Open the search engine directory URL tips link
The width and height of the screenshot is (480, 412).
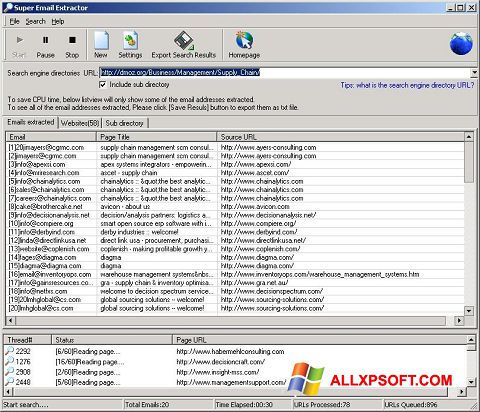point(407,85)
